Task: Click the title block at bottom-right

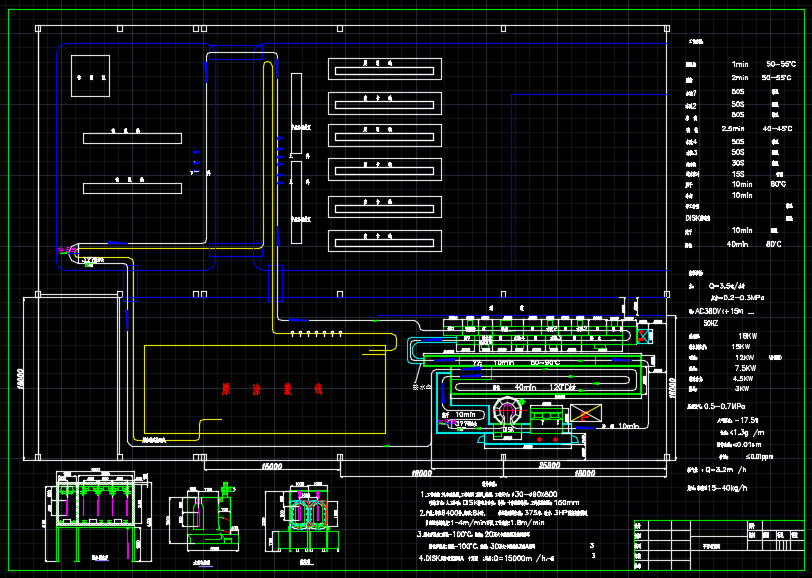Action: coord(716,544)
